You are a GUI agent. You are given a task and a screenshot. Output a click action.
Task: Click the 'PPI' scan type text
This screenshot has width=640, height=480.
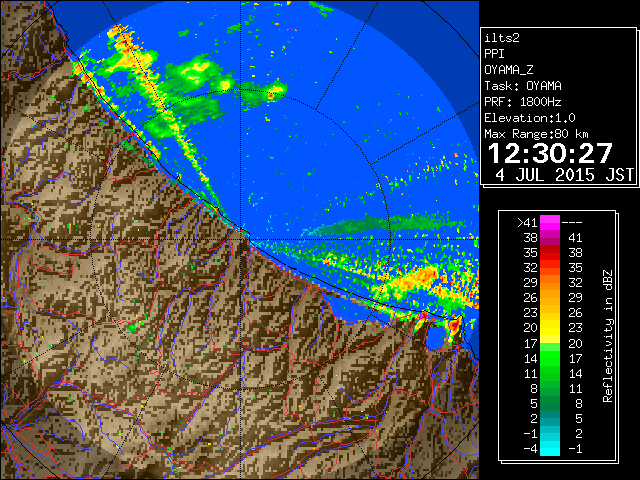click(494, 54)
